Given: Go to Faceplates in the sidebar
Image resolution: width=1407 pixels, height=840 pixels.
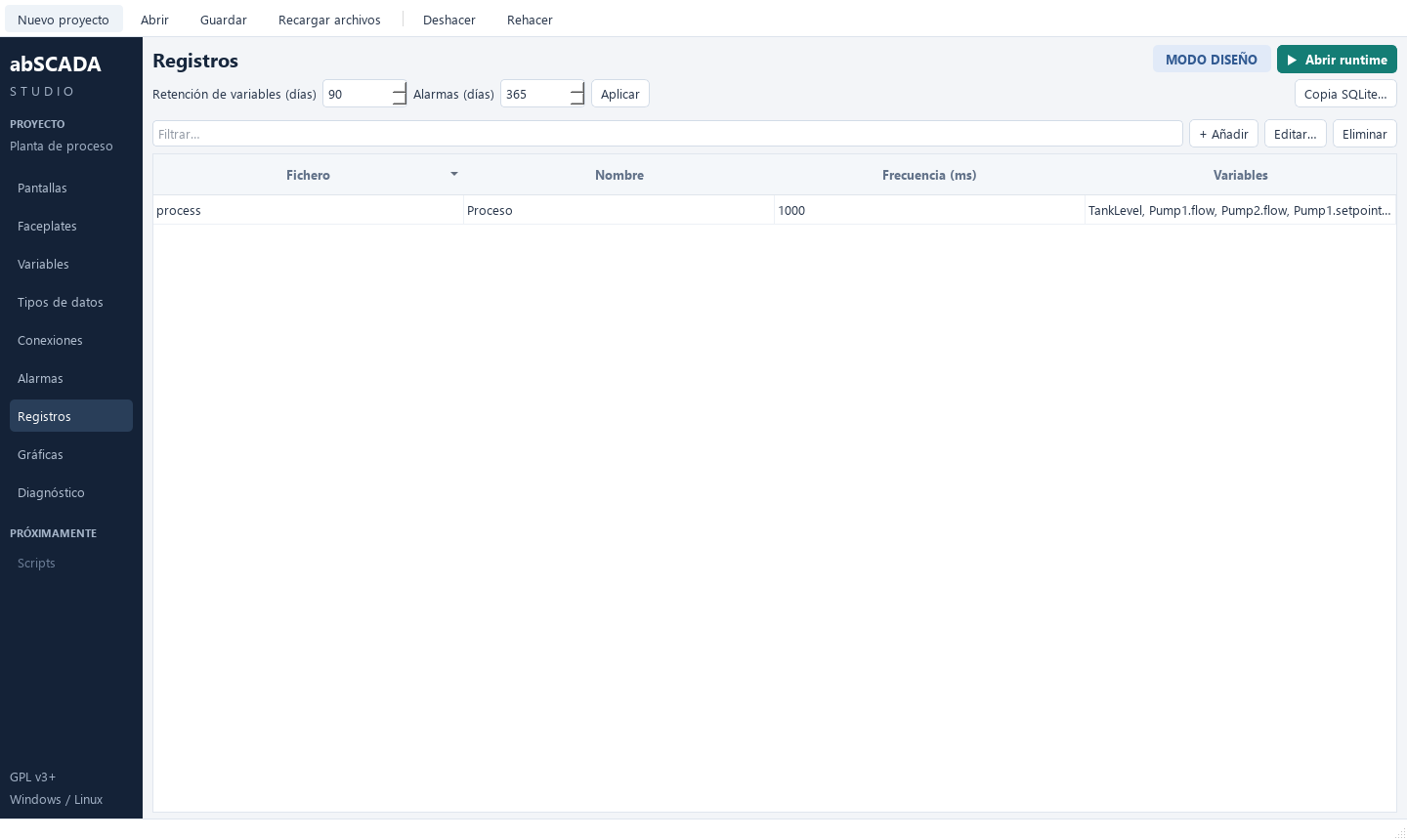Looking at the screenshot, I should tap(71, 226).
